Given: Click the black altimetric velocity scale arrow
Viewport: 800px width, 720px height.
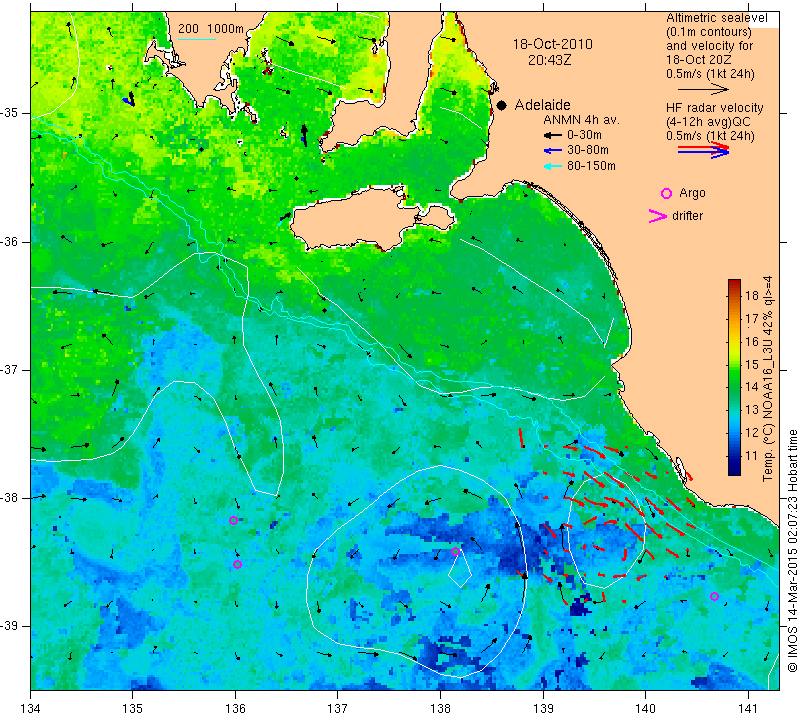Looking at the screenshot, I should pos(703,89).
